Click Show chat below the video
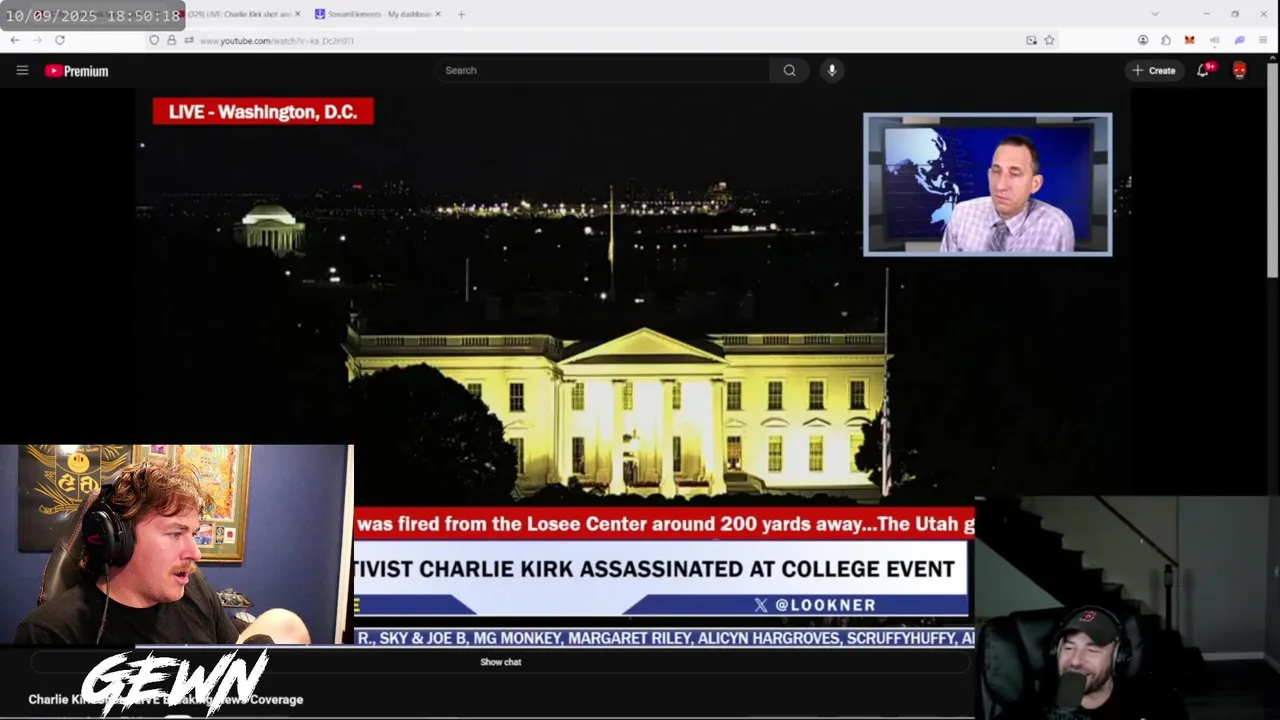The image size is (1280, 720). (x=501, y=662)
